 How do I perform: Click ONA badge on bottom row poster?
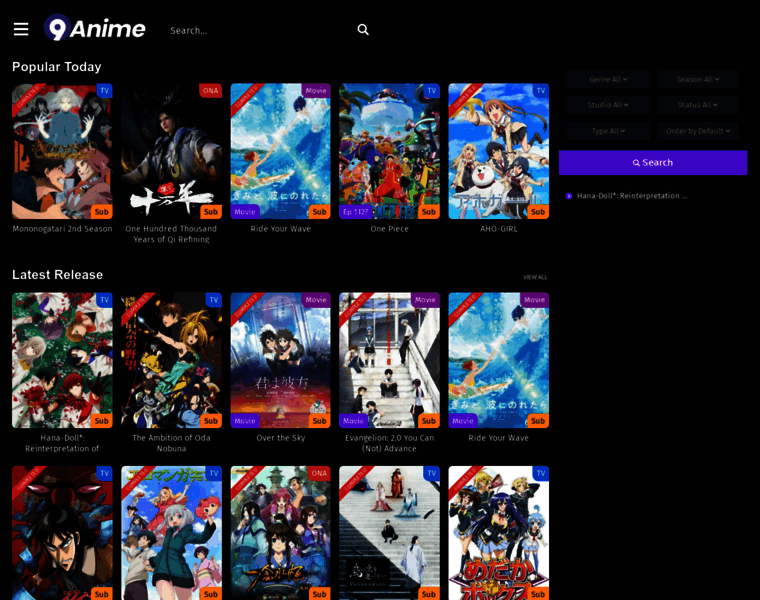(319, 474)
